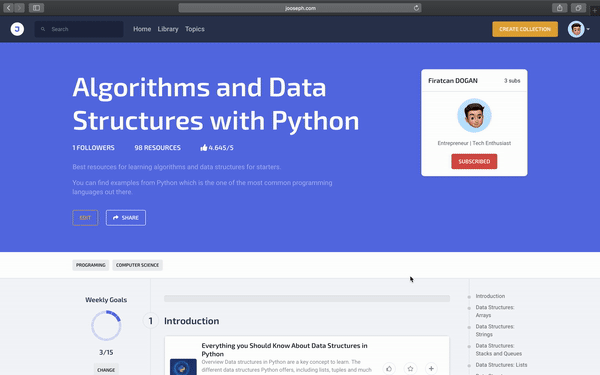Star the Everything you Should Know resource
This screenshot has width=600, height=375.
click(410, 368)
